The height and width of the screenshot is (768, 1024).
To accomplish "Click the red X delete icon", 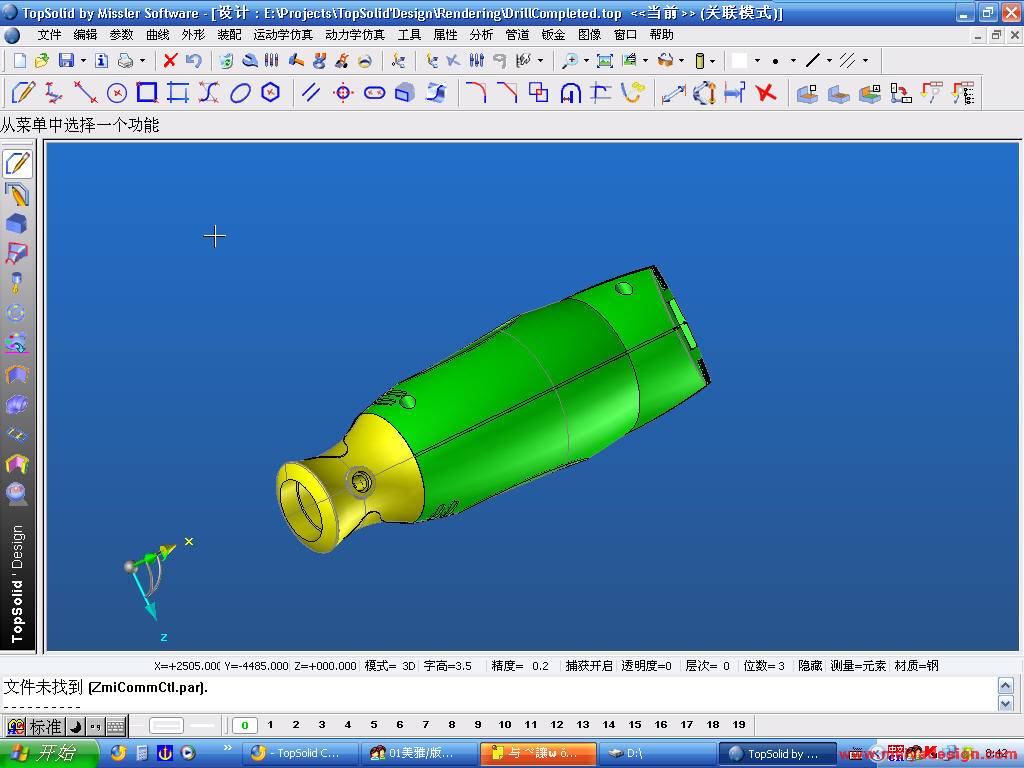I will pyautogui.click(x=170, y=61).
